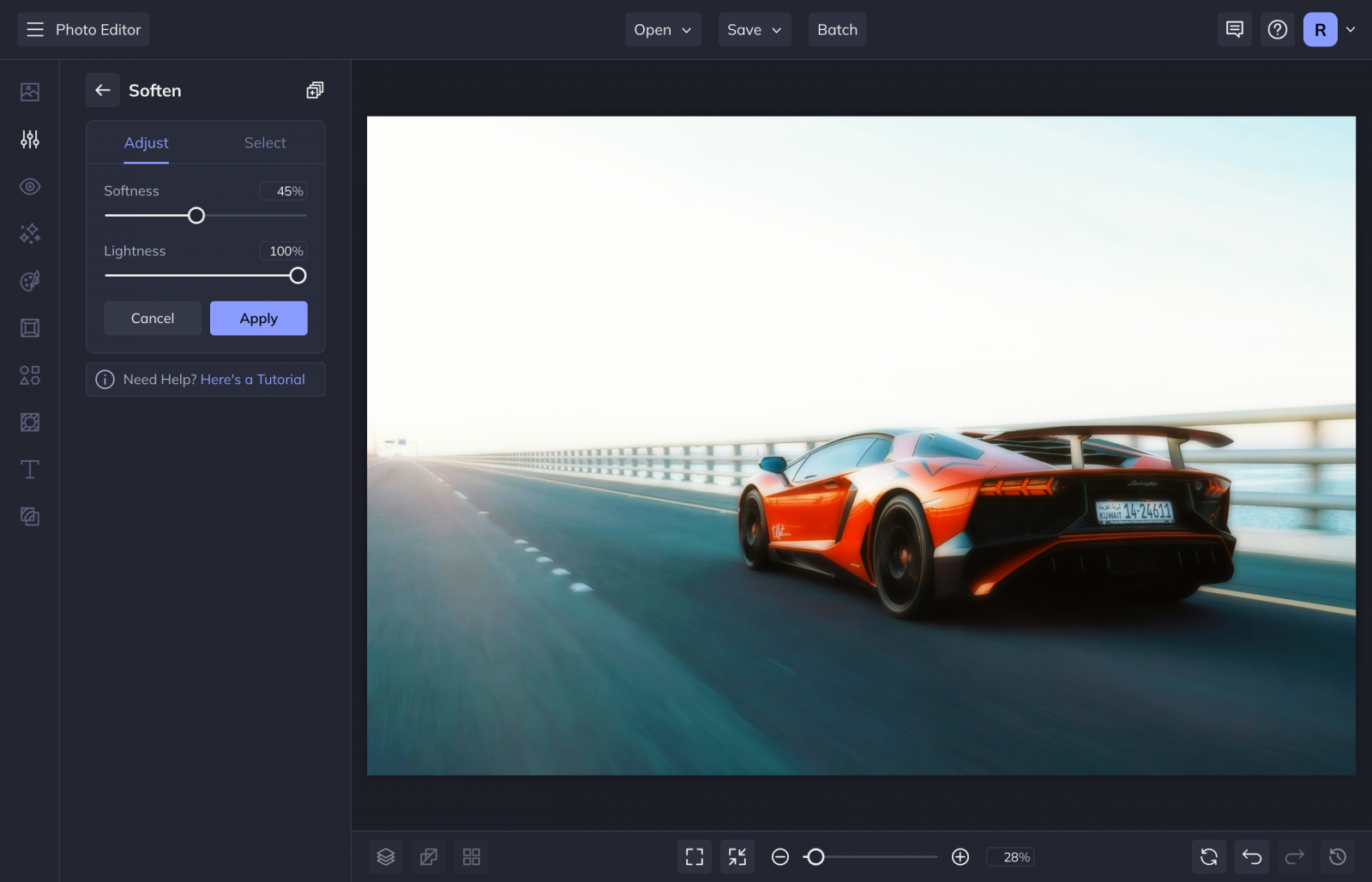Apply the Soften effect

click(x=258, y=318)
